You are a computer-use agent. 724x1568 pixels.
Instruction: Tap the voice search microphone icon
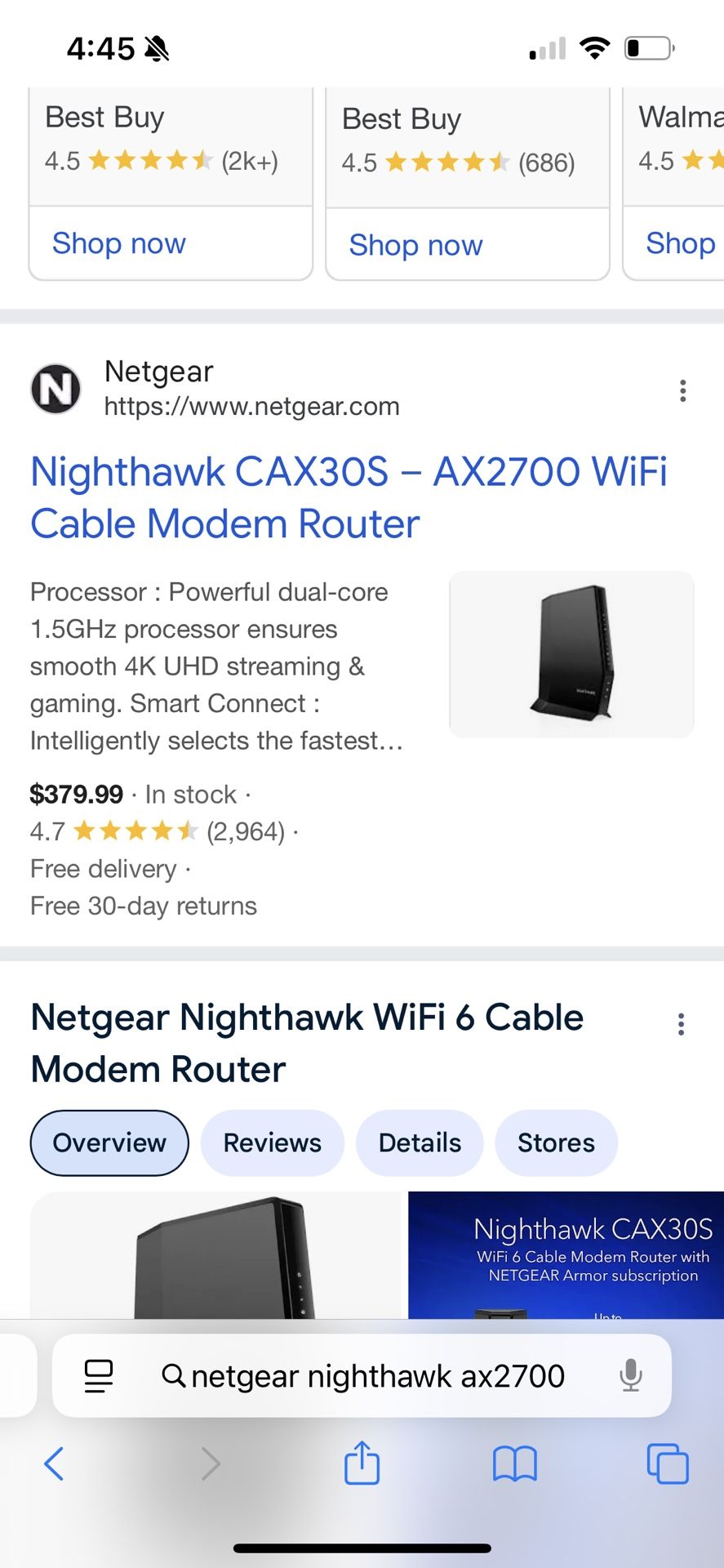coord(629,1375)
